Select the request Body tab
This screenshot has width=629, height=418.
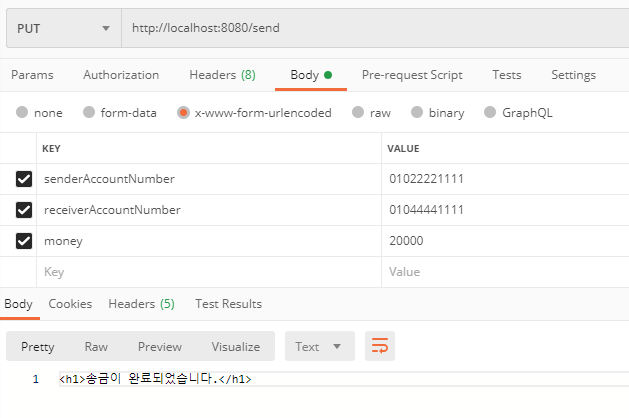[311, 75]
